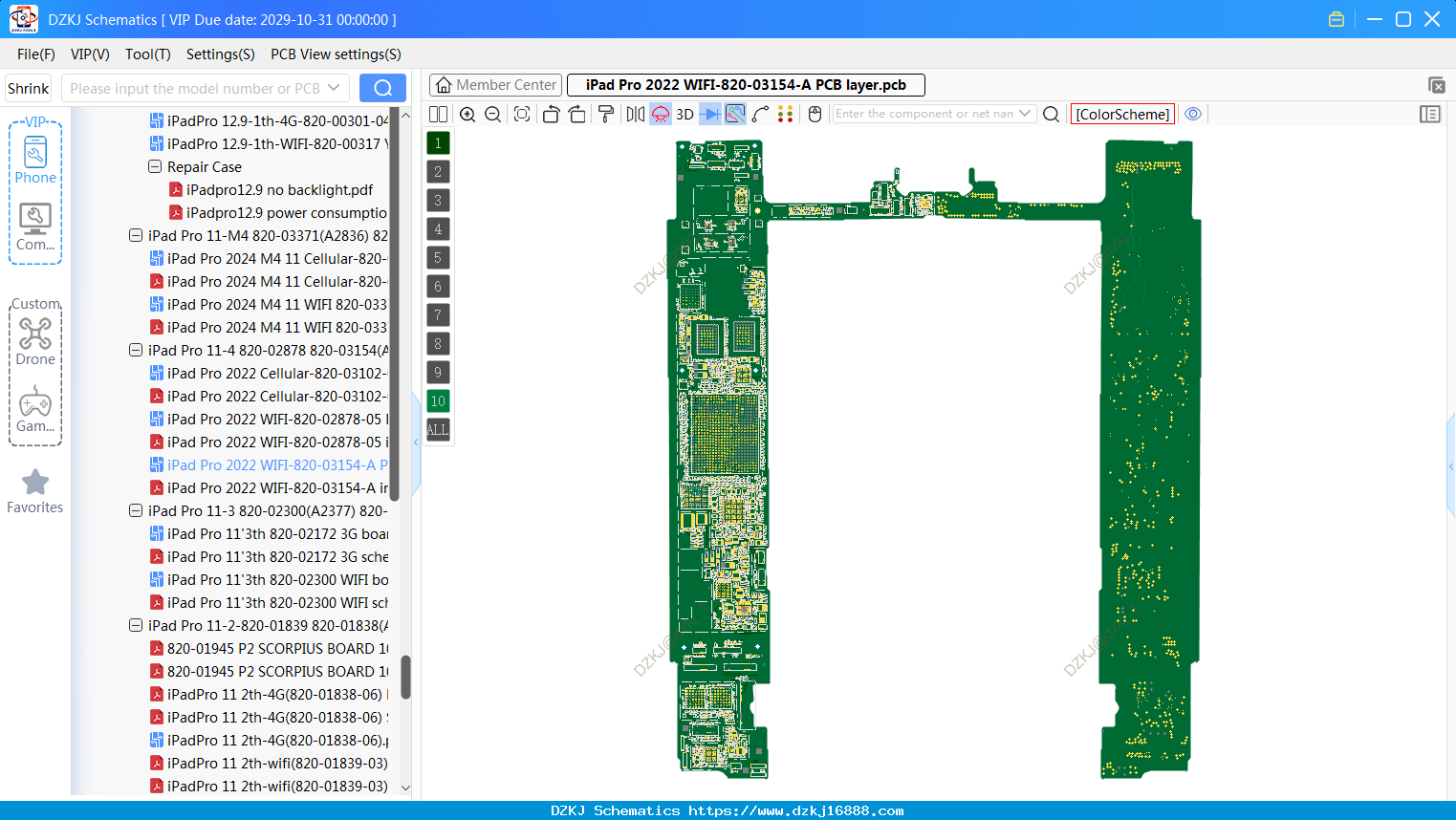The image size is (1456, 820).
Task: Click the briefcase icon in title bar
Action: (x=1336, y=19)
